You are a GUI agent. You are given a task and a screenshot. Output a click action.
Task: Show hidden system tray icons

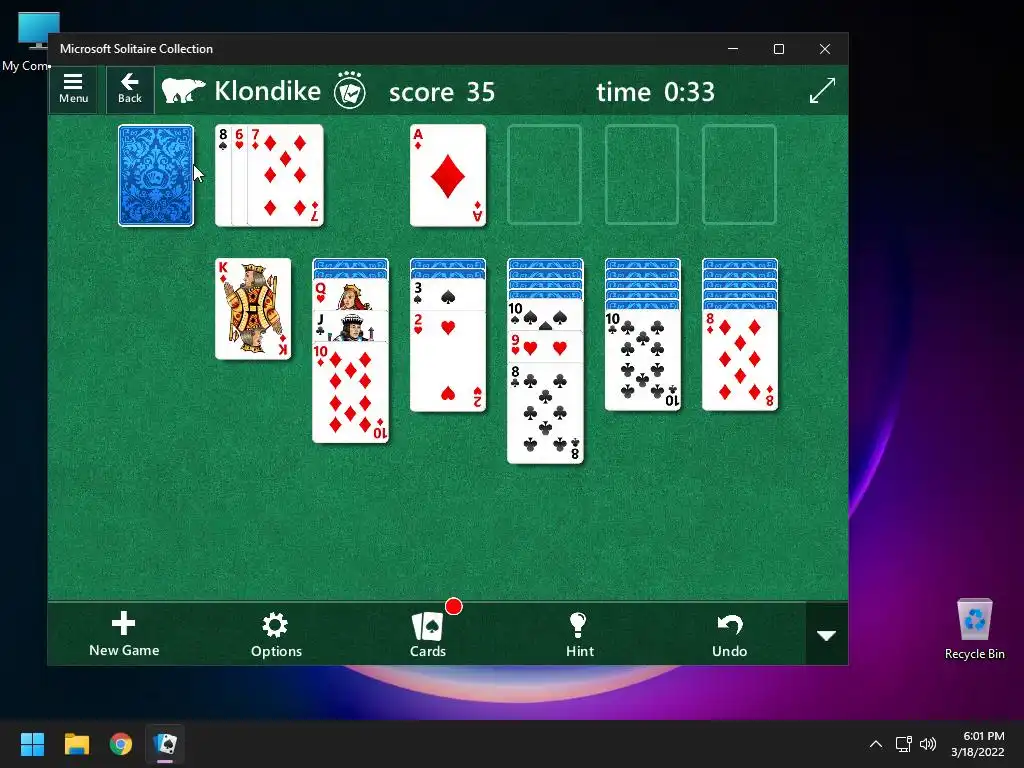[x=876, y=744]
